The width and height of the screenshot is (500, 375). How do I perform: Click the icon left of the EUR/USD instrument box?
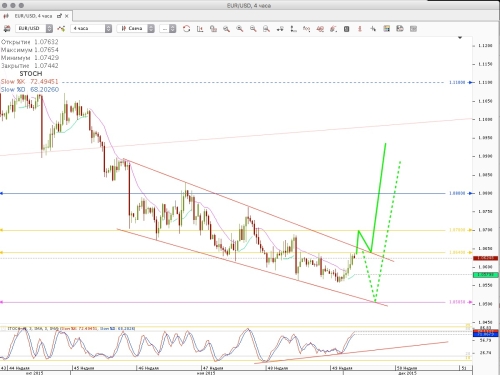pos(7,29)
